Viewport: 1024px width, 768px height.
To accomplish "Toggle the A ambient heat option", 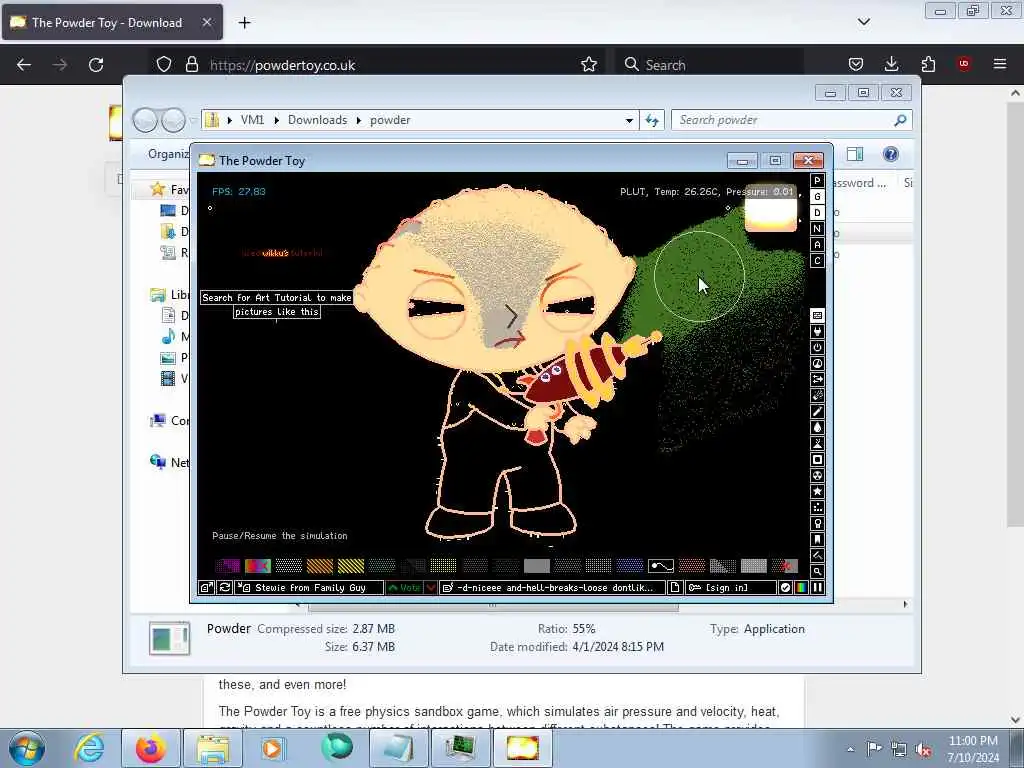I will click(x=817, y=245).
